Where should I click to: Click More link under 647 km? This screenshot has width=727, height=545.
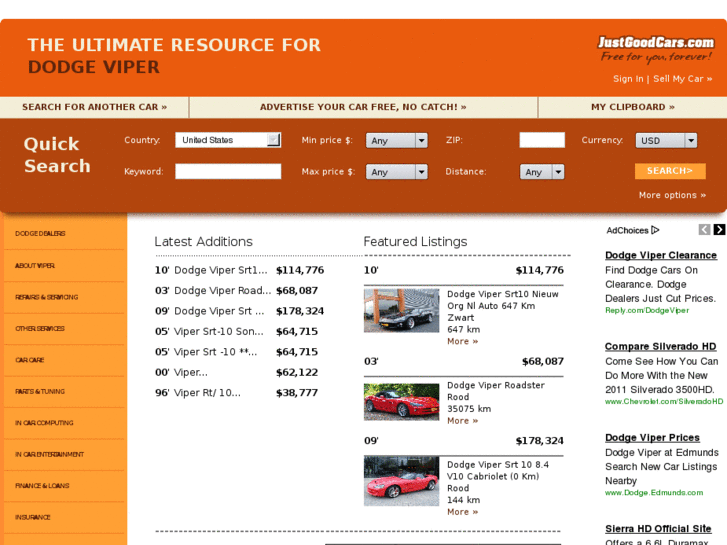[x=462, y=341]
